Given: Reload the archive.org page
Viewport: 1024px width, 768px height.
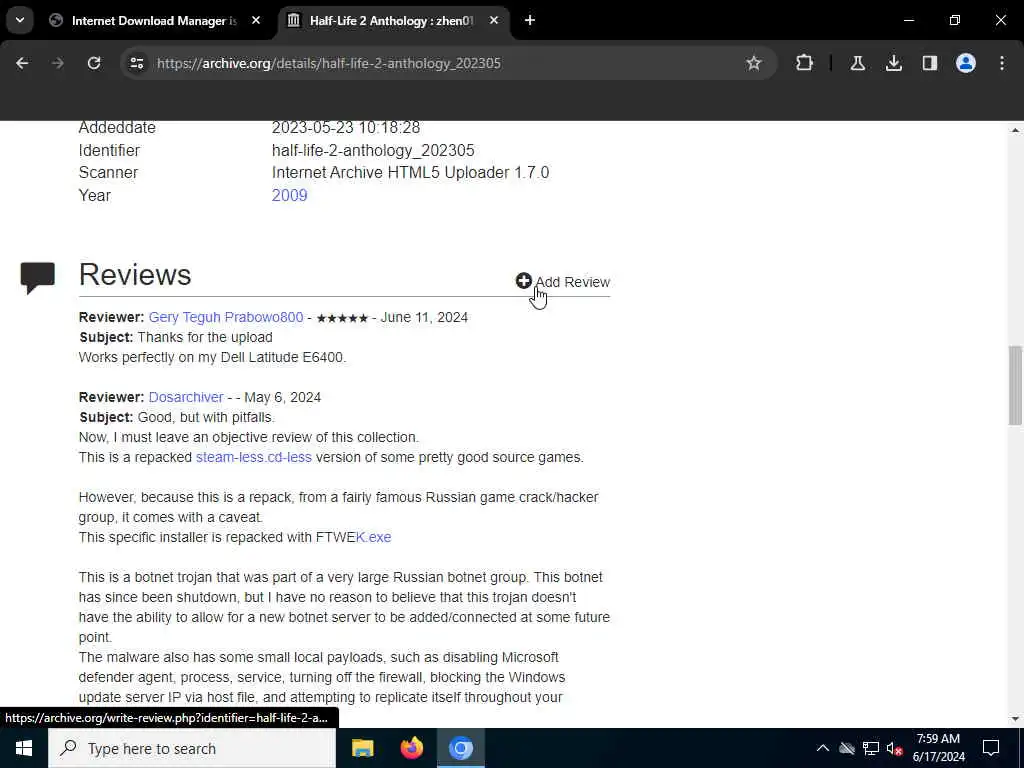Looking at the screenshot, I should pyautogui.click(x=94, y=63).
